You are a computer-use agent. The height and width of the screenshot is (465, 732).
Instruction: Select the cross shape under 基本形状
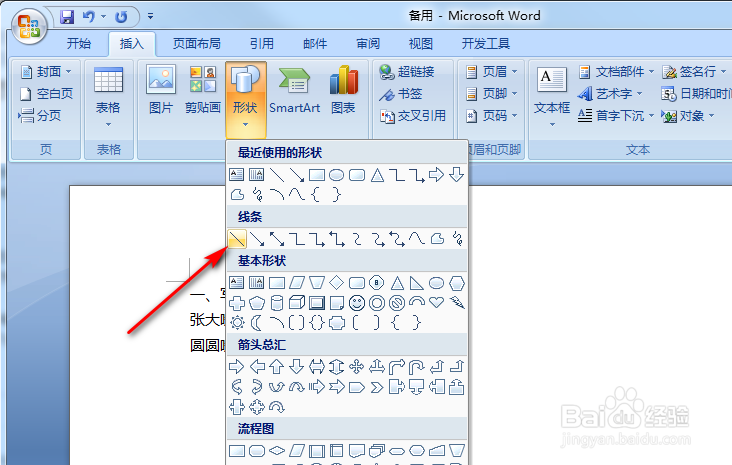pos(237,303)
